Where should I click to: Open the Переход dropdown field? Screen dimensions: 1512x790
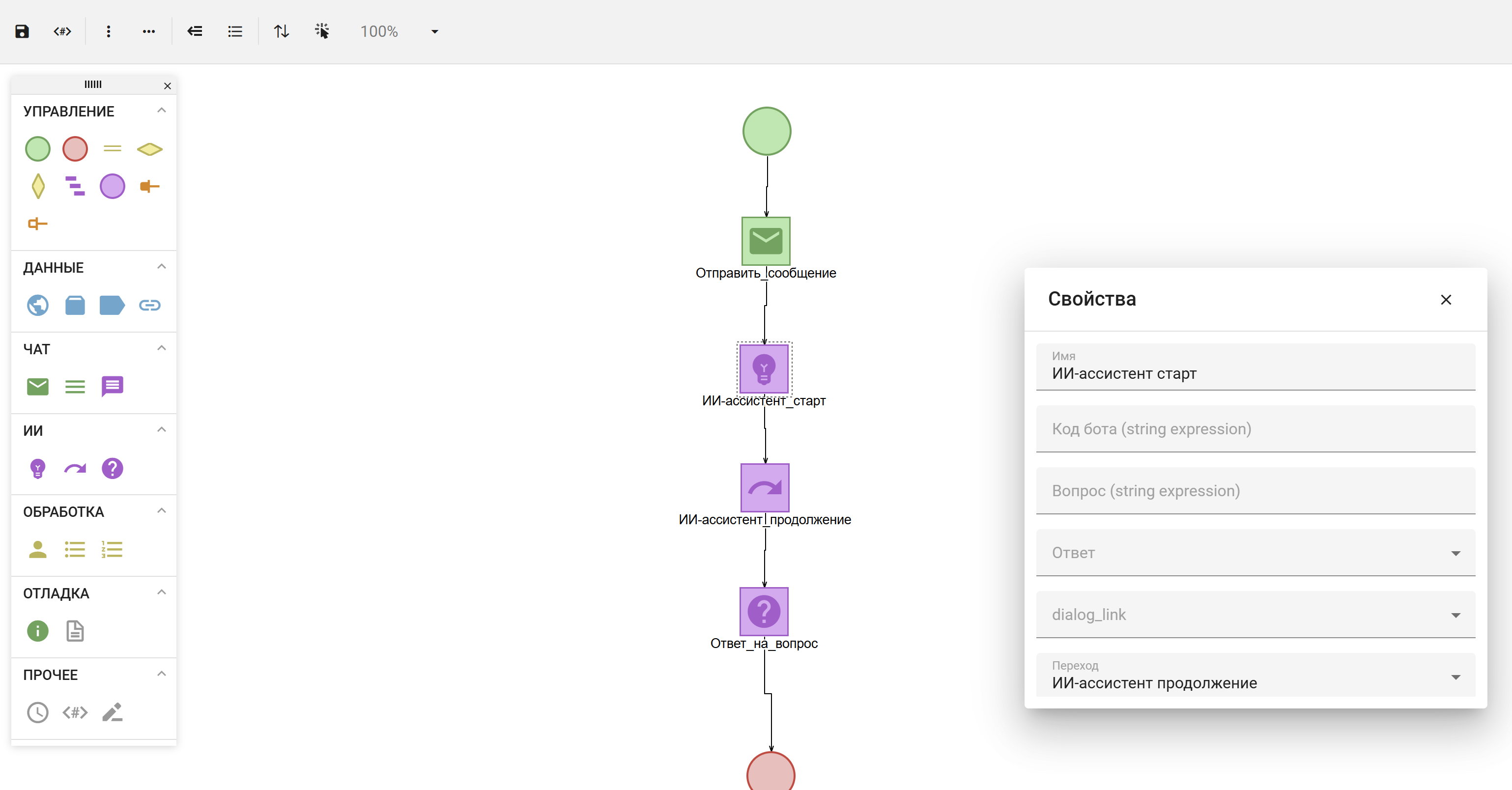coord(1255,676)
